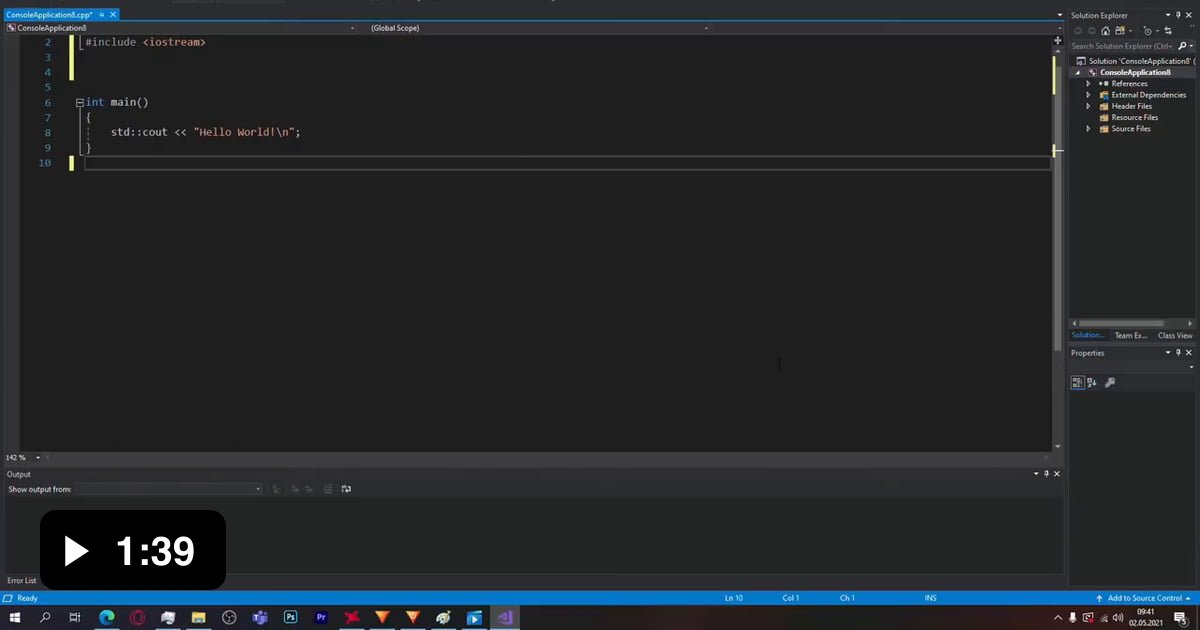Click the Solution Explorer horizontal scrollbar
The height and width of the screenshot is (630, 1200).
(x=1120, y=323)
